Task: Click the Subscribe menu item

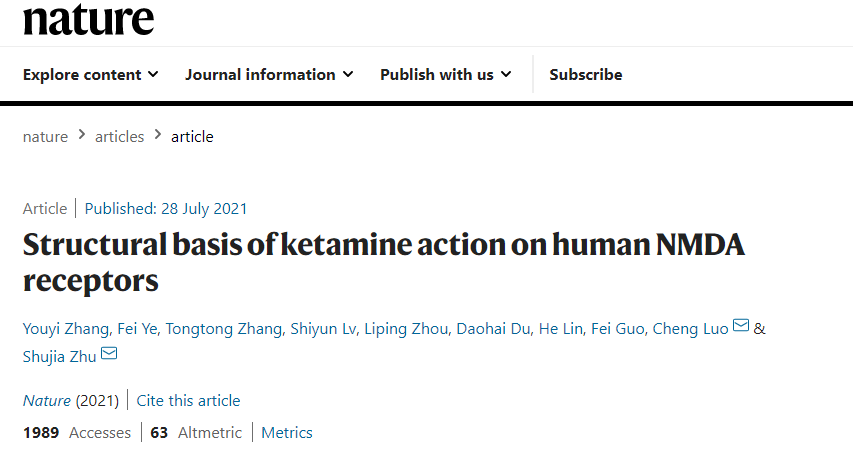Action: (x=586, y=74)
